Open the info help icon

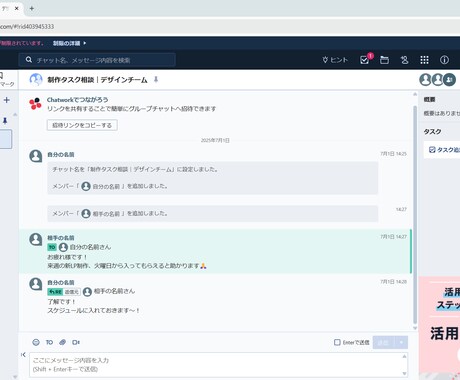tap(444, 60)
